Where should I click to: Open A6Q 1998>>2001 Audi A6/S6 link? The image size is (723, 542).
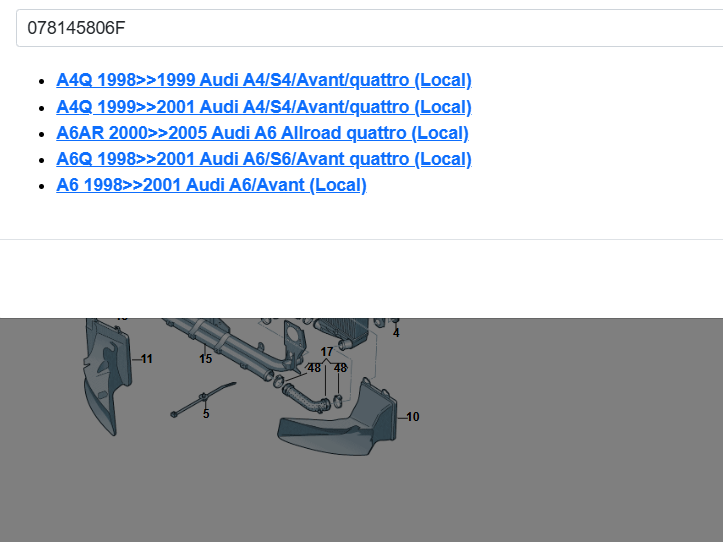[264, 159]
